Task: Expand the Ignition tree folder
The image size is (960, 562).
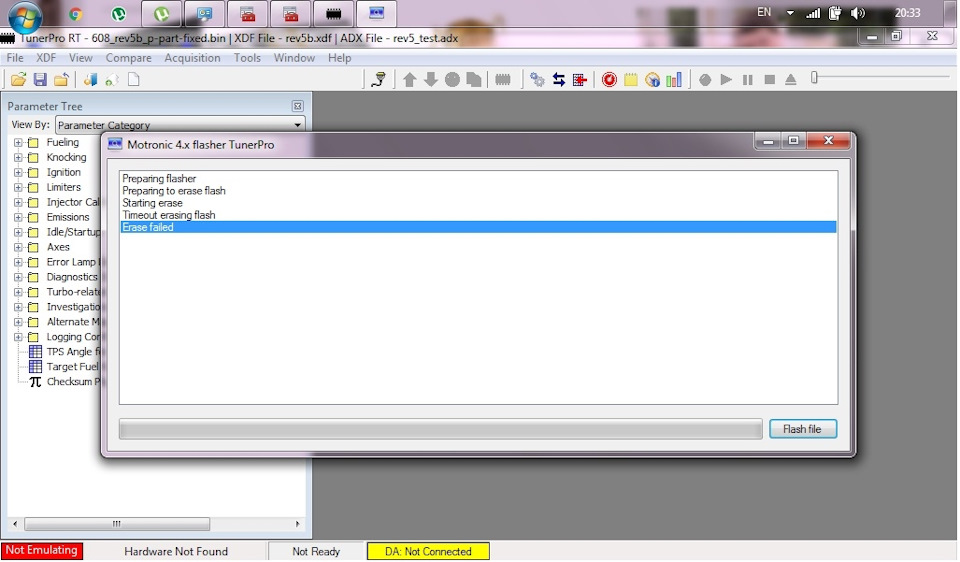Action: coord(18,172)
